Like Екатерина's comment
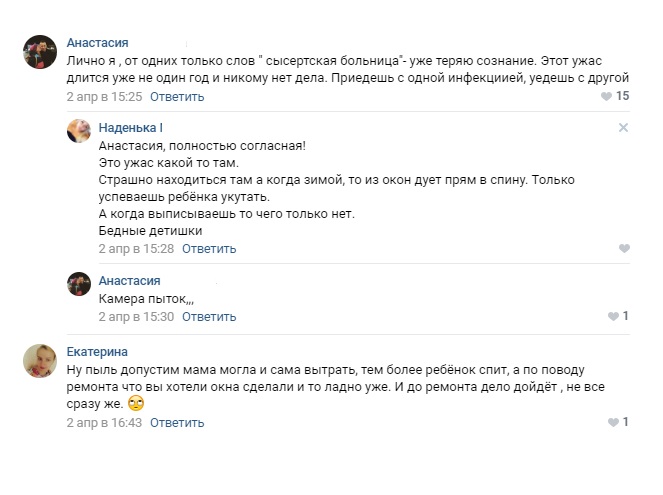The height and width of the screenshot is (495, 663). [612, 423]
